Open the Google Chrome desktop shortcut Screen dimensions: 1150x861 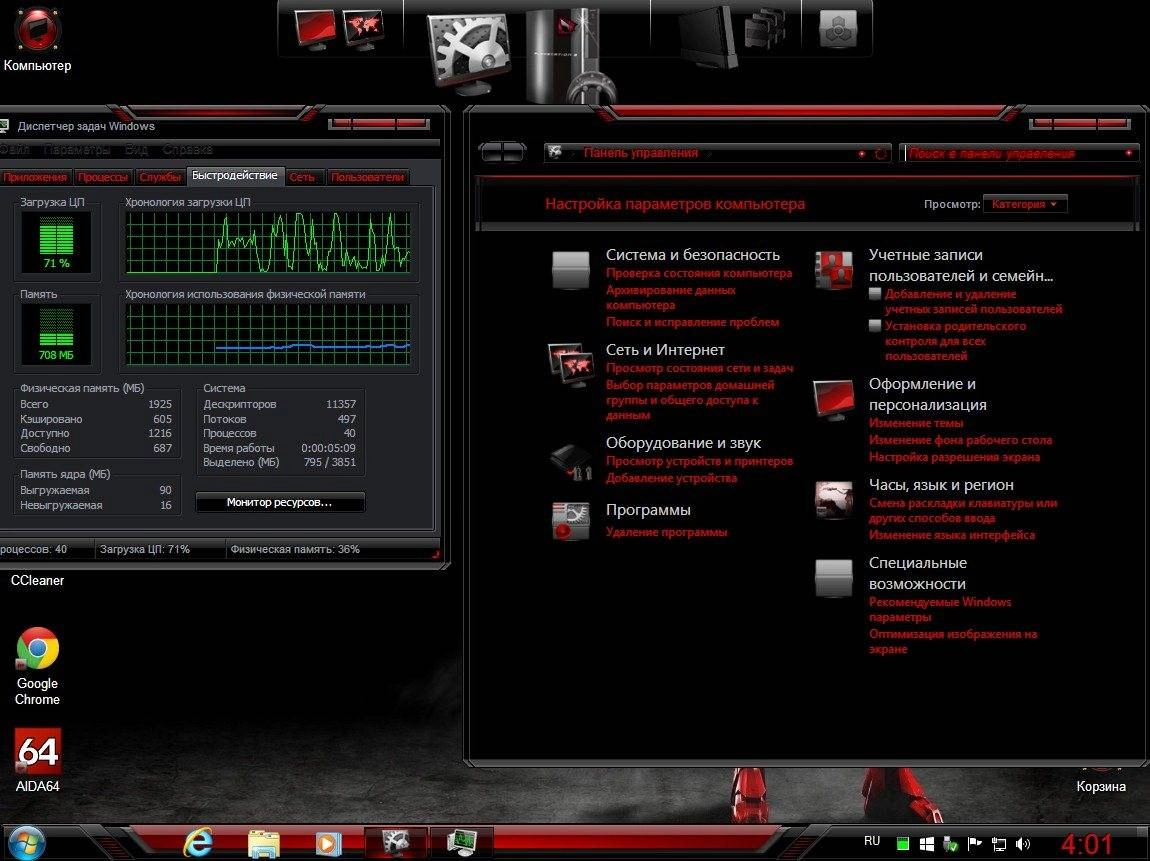tap(37, 666)
